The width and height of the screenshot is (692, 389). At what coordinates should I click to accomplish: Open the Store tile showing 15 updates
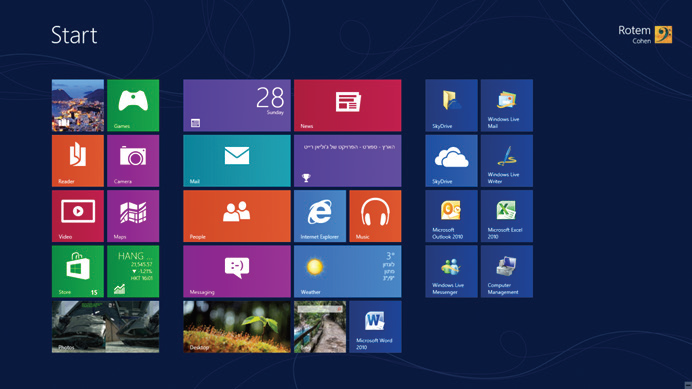click(x=78, y=272)
